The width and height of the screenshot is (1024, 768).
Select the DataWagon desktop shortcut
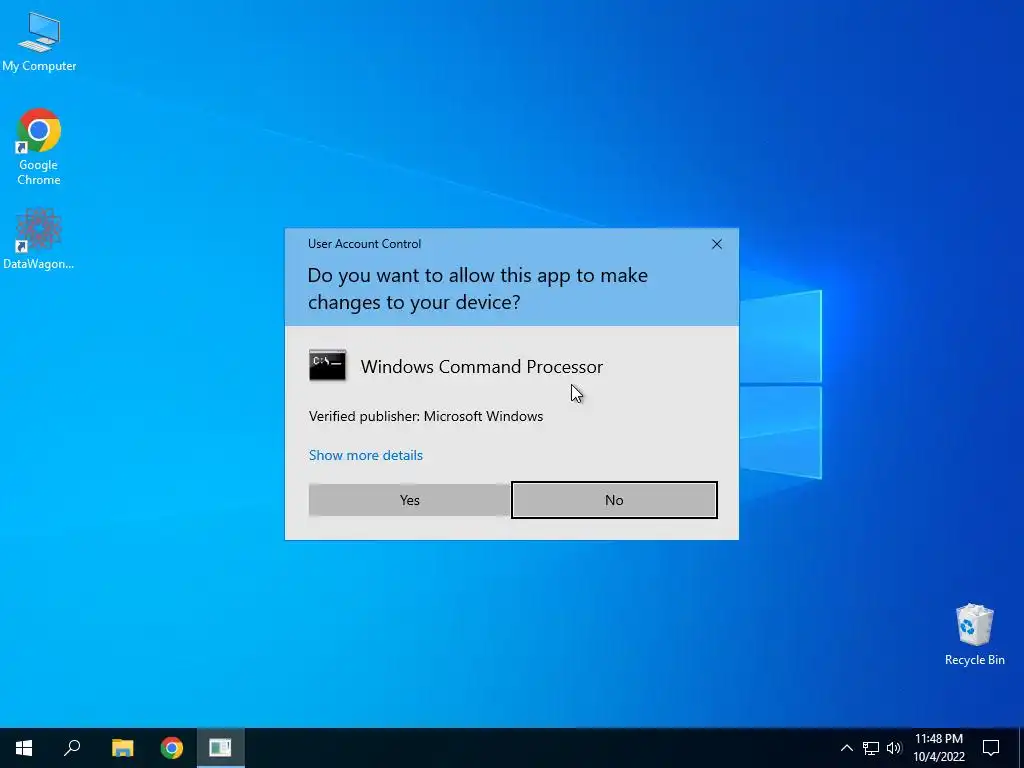[x=39, y=239]
